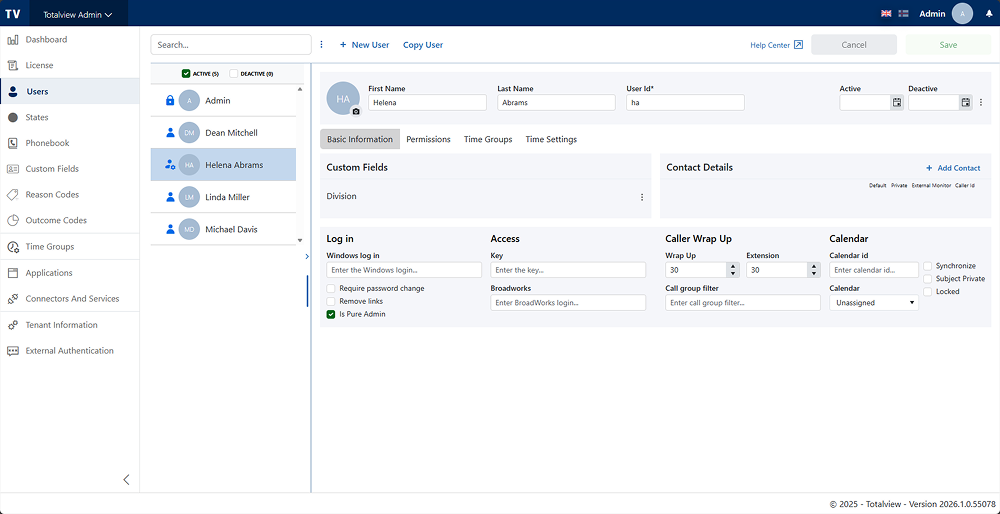Open Time Groups in sidebar
The height and width of the screenshot is (514, 1000).
tap(70, 246)
